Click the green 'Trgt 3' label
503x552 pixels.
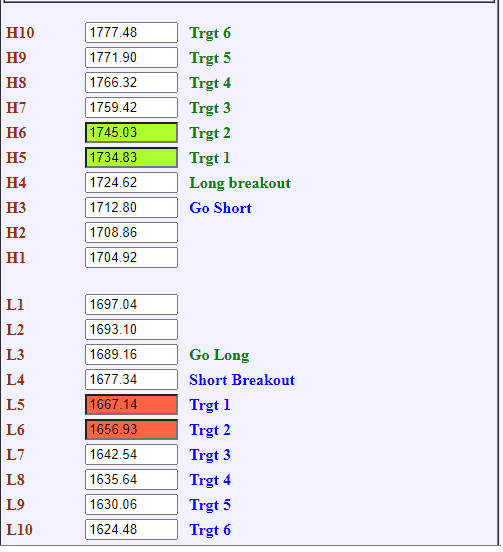[x=210, y=108]
